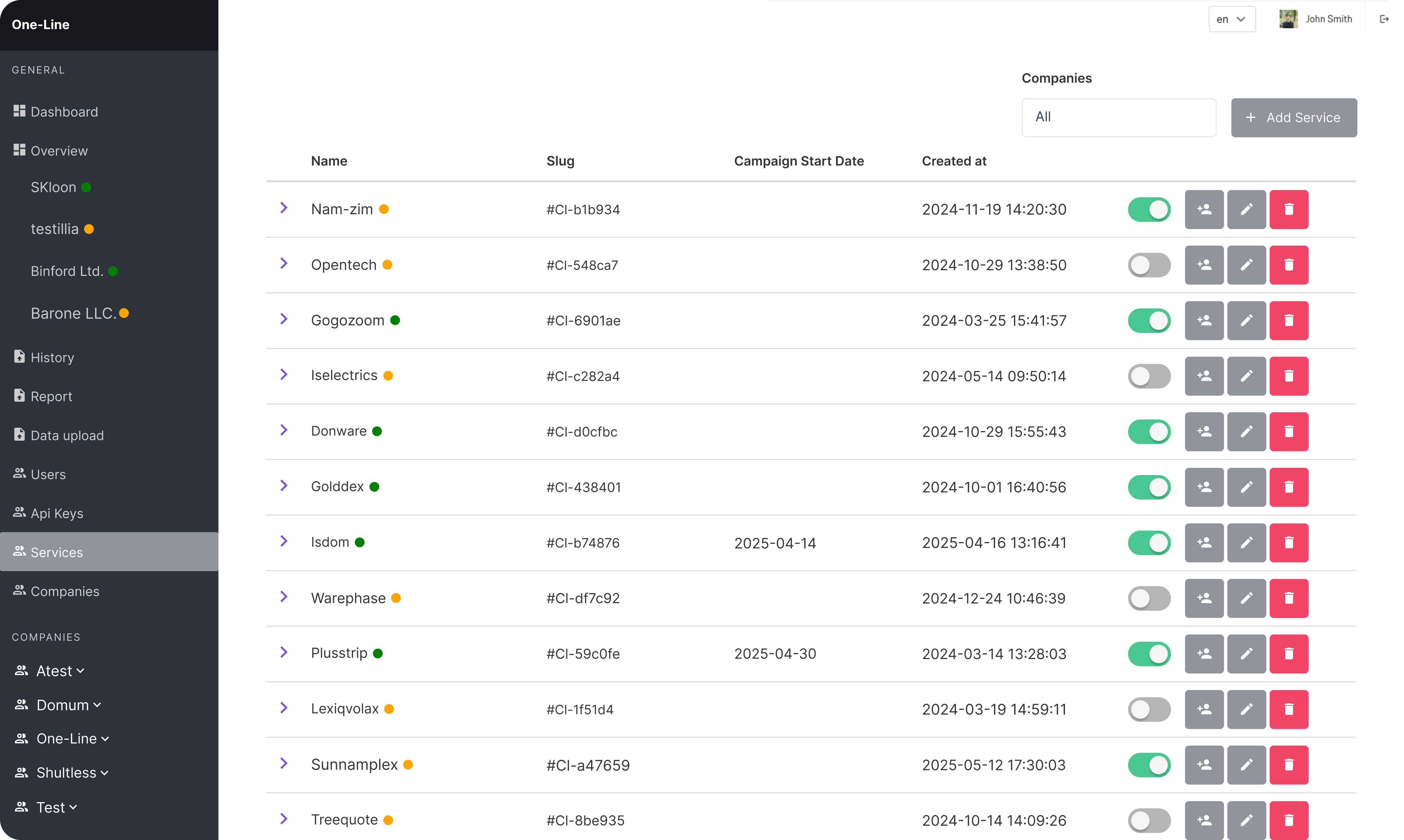
Task: Click the add-user icon for the Warephase row
Action: tap(1204, 598)
